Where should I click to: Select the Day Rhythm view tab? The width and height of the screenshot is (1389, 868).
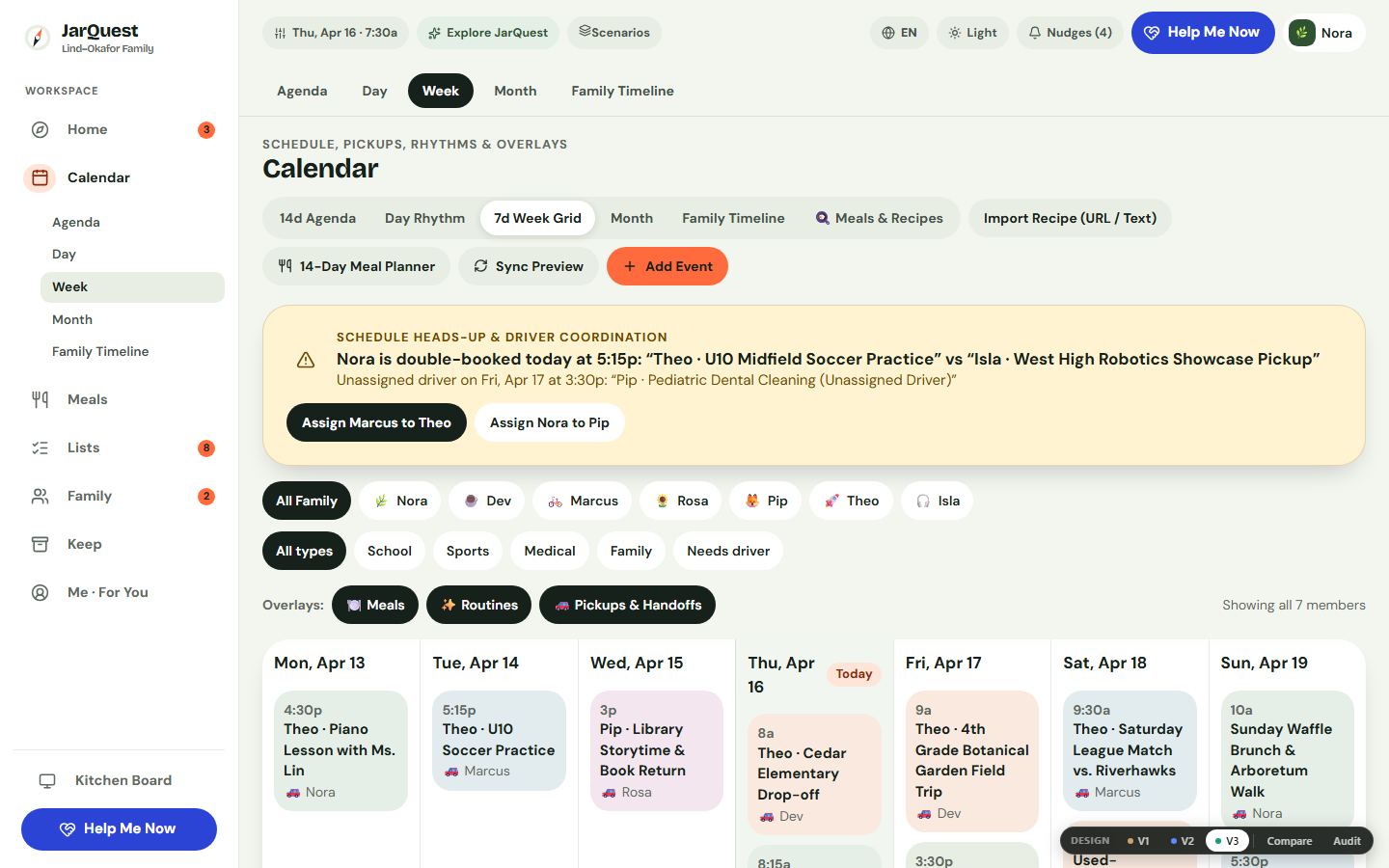pos(424,218)
